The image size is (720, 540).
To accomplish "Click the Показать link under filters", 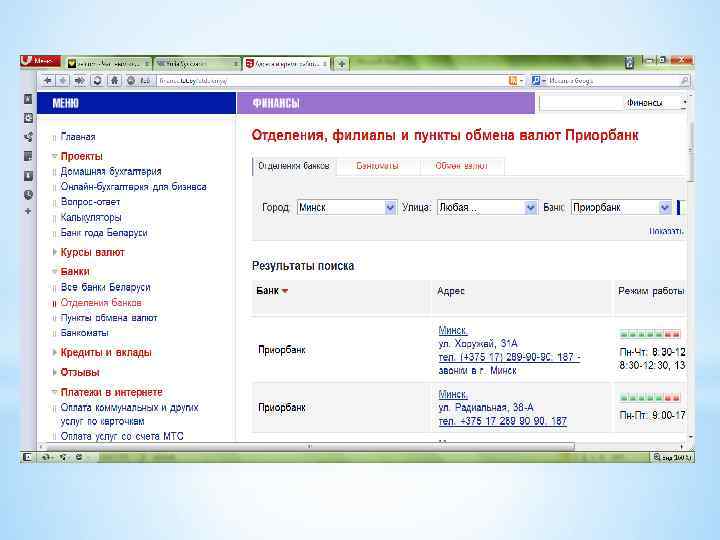I will point(666,231).
